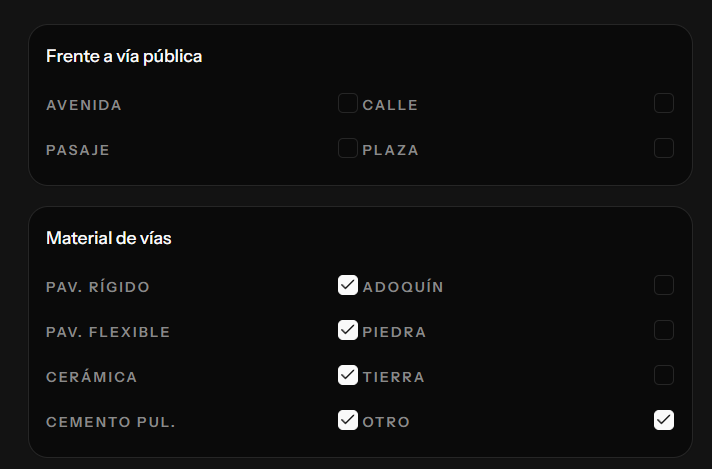Viewport: 712px width, 469px height.
Task: Click the AVENIDA text label
Action: (x=84, y=105)
